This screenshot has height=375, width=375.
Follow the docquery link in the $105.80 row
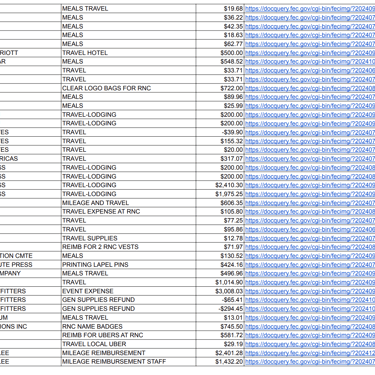pos(310,212)
